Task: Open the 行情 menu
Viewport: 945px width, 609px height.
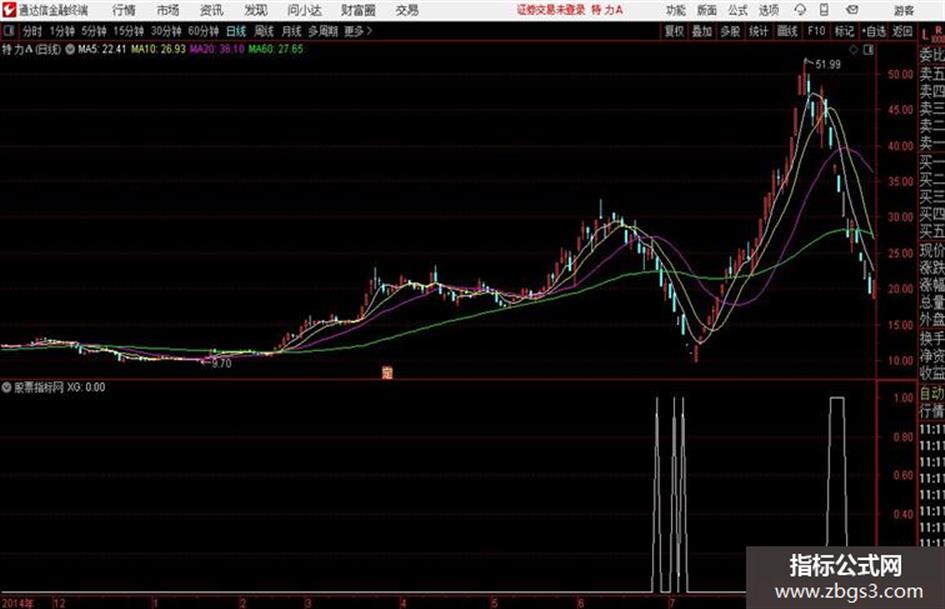Action: [x=124, y=10]
